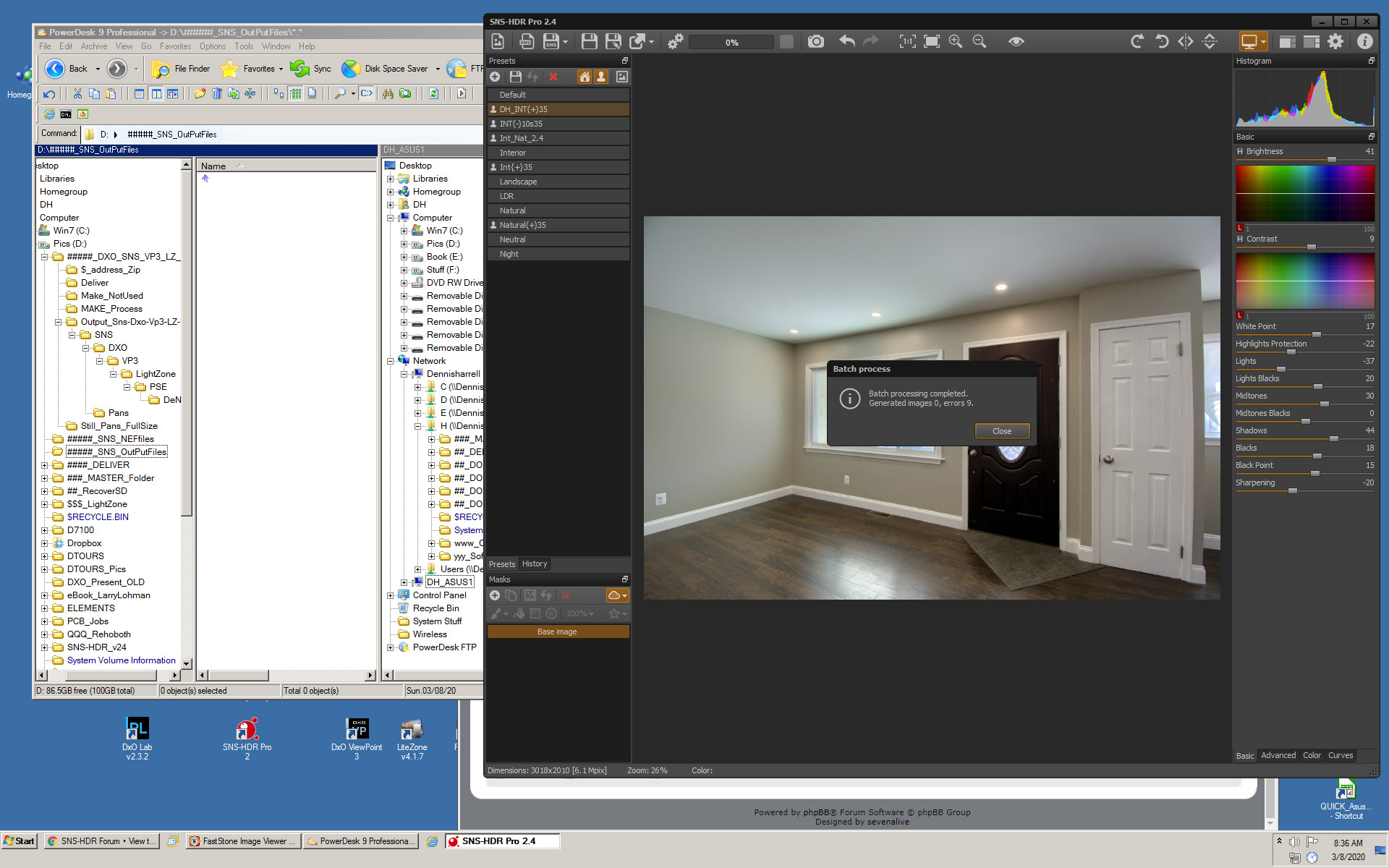Toggle the left panel layout button
The width and height of the screenshot is (1389, 868).
click(1287, 42)
